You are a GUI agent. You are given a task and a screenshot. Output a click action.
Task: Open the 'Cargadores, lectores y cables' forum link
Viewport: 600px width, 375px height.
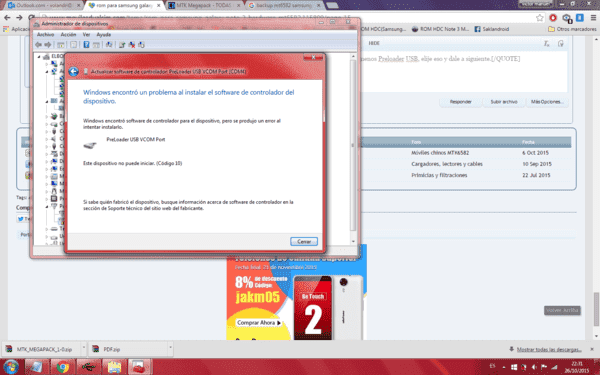pos(447,164)
